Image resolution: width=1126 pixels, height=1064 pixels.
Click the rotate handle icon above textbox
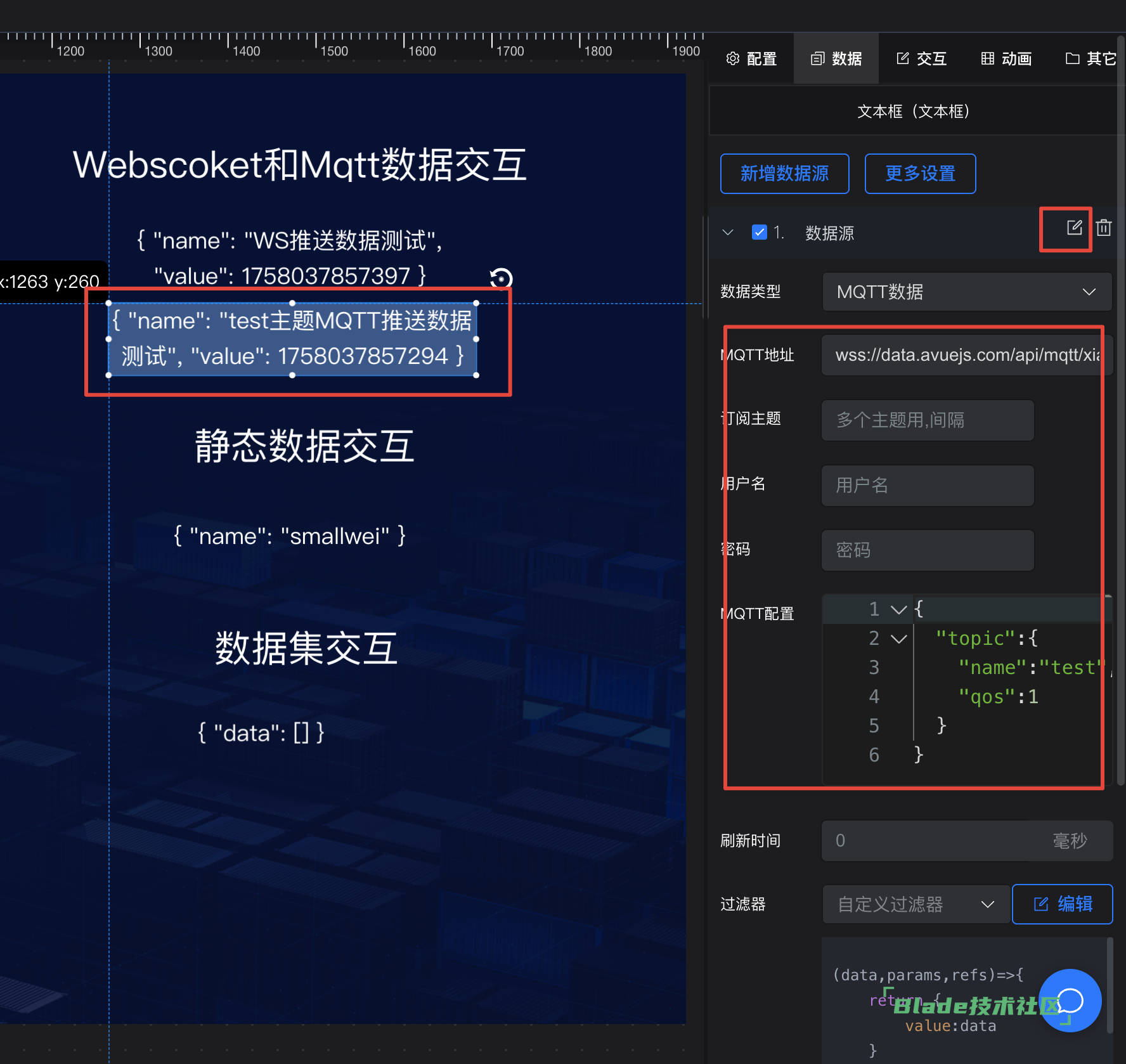[501, 278]
